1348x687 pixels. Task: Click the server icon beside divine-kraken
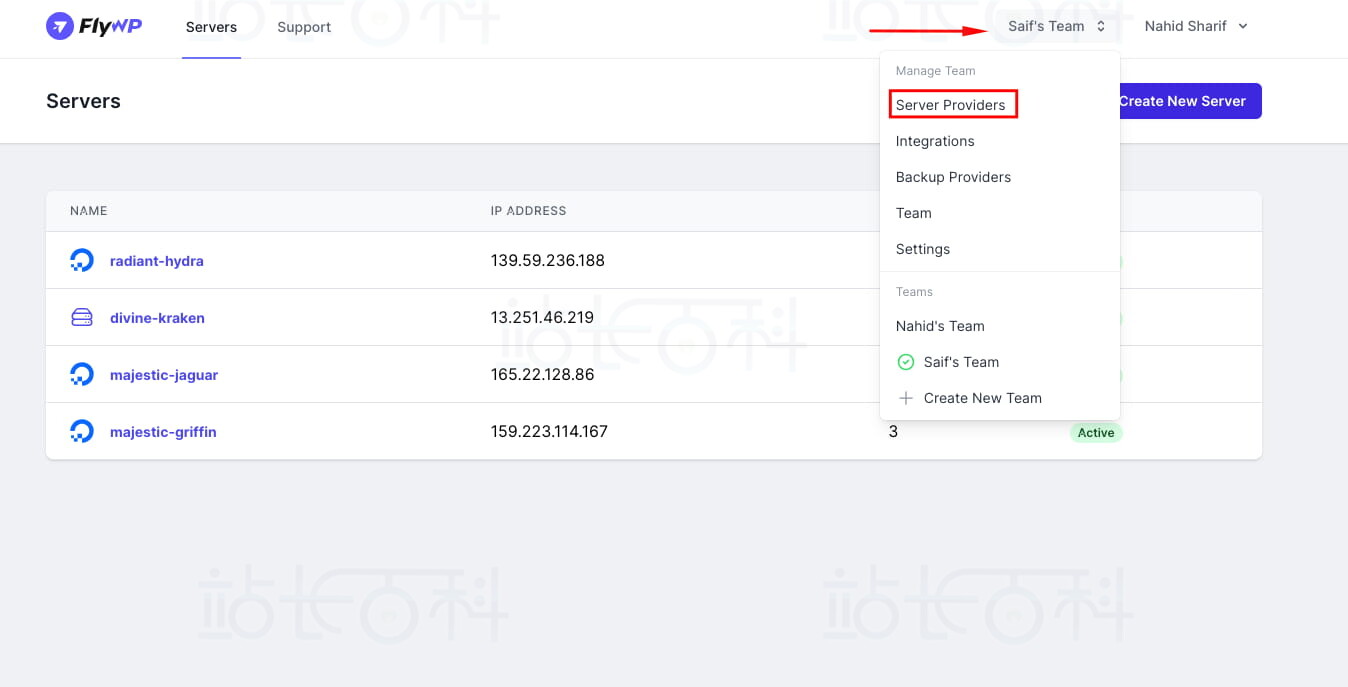point(82,318)
